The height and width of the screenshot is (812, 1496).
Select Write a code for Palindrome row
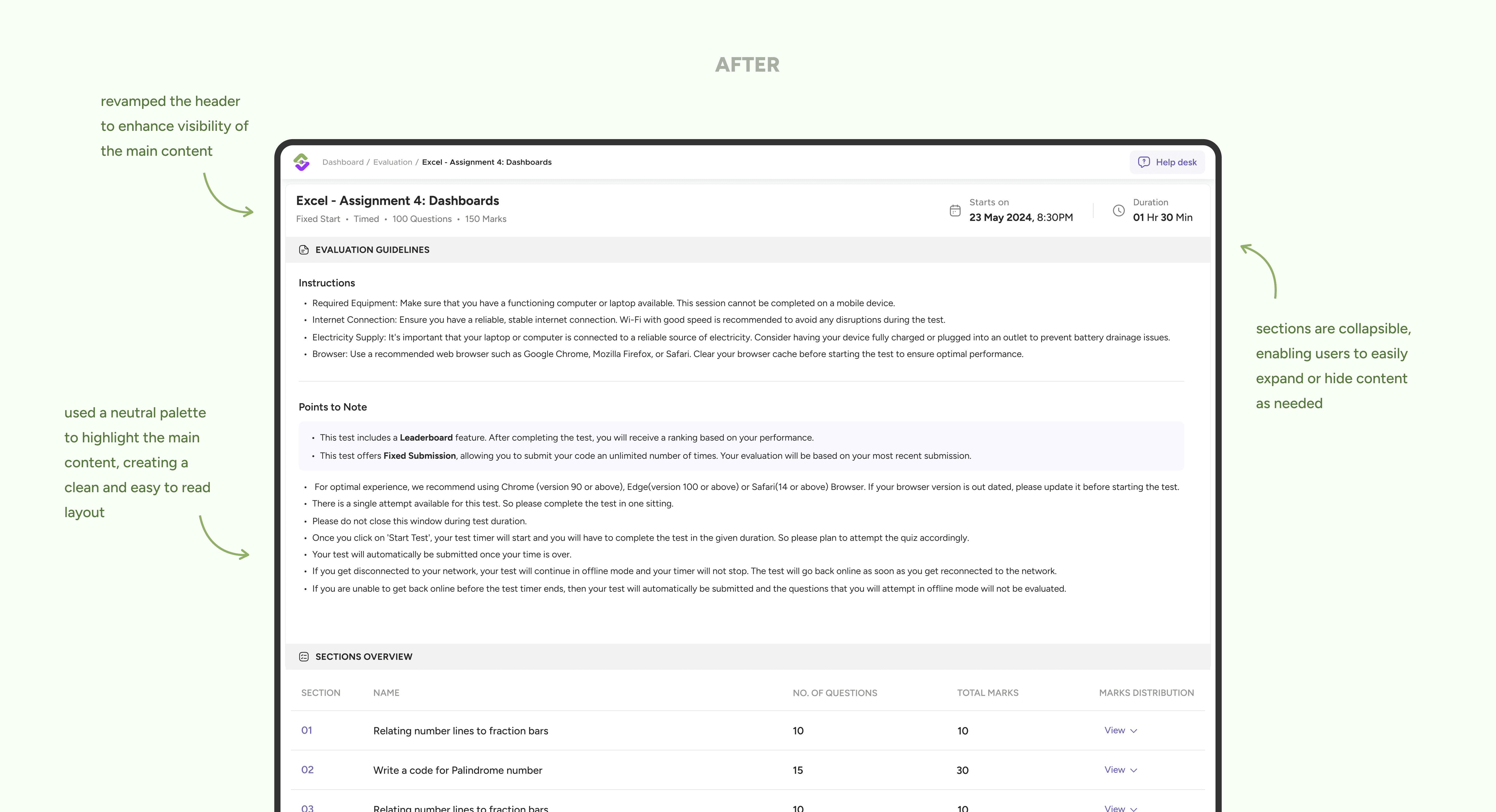(x=458, y=770)
